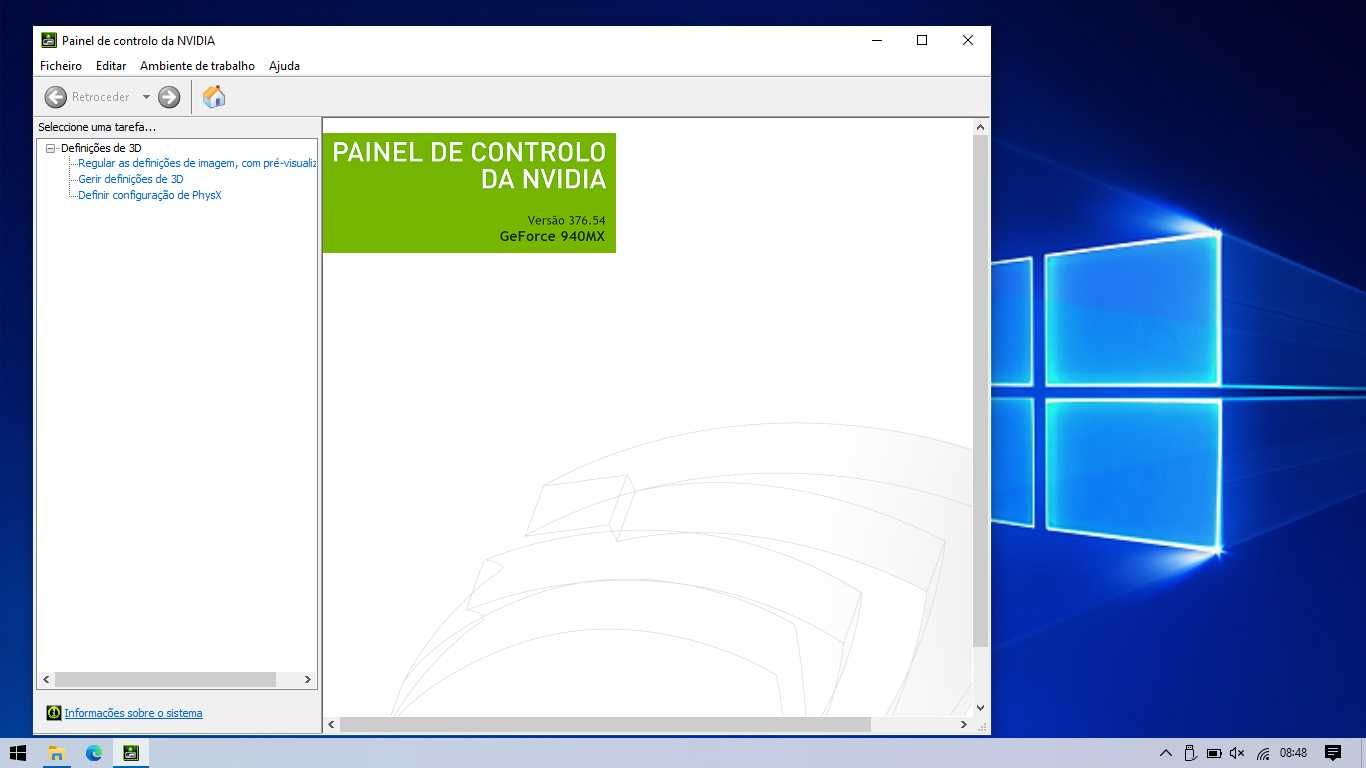Open the Ficheiro menu

click(61, 66)
